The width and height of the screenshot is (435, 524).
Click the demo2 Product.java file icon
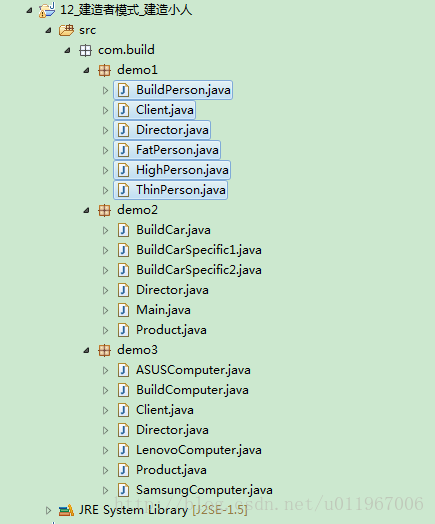coord(124,331)
